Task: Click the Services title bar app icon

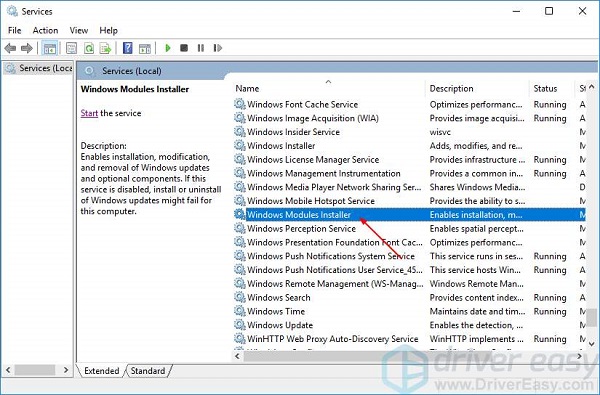Action: pyautogui.click(x=12, y=11)
